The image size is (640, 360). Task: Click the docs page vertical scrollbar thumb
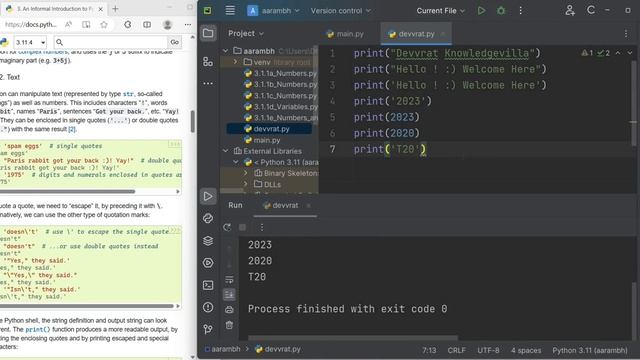click(x=193, y=122)
